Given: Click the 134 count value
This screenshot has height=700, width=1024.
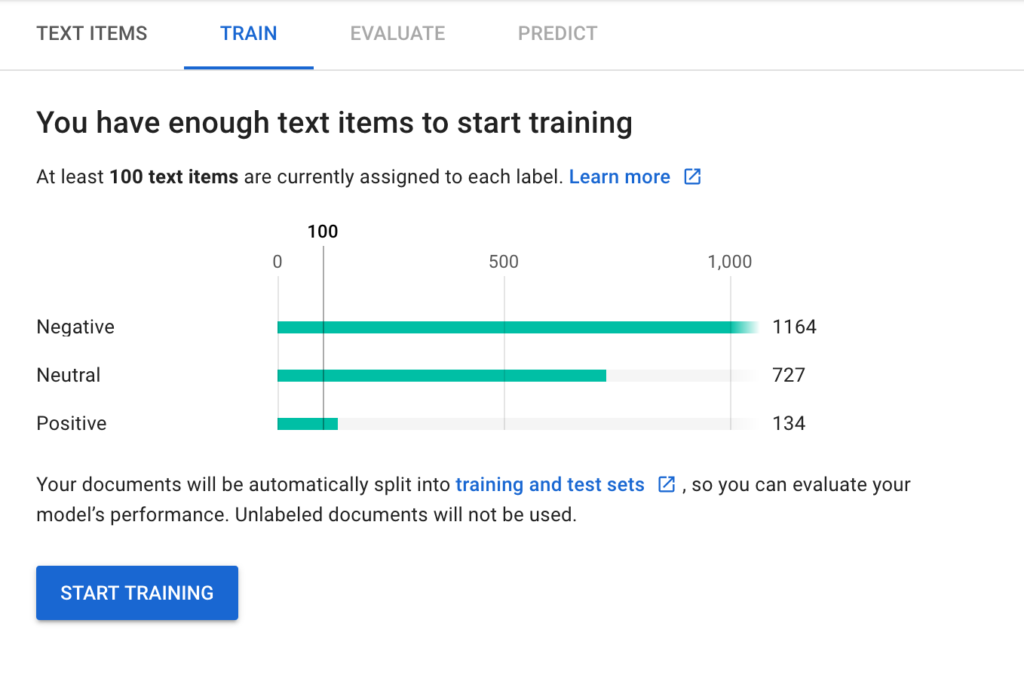Looking at the screenshot, I should coord(788,424).
